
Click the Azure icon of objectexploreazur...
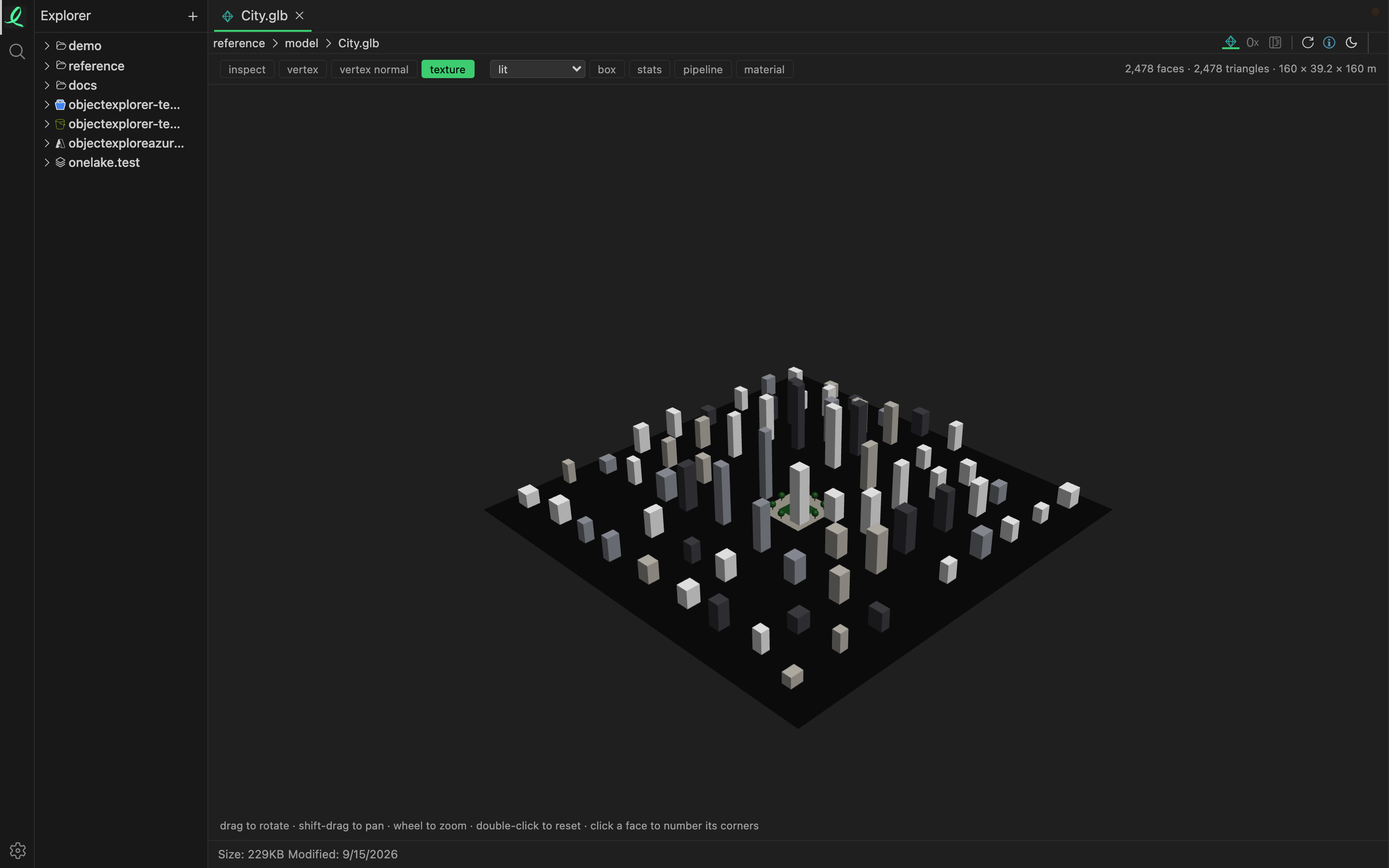(x=60, y=144)
